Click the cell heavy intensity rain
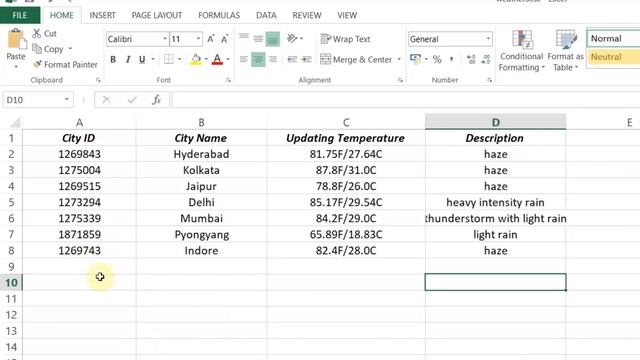 click(x=495, y=202)
